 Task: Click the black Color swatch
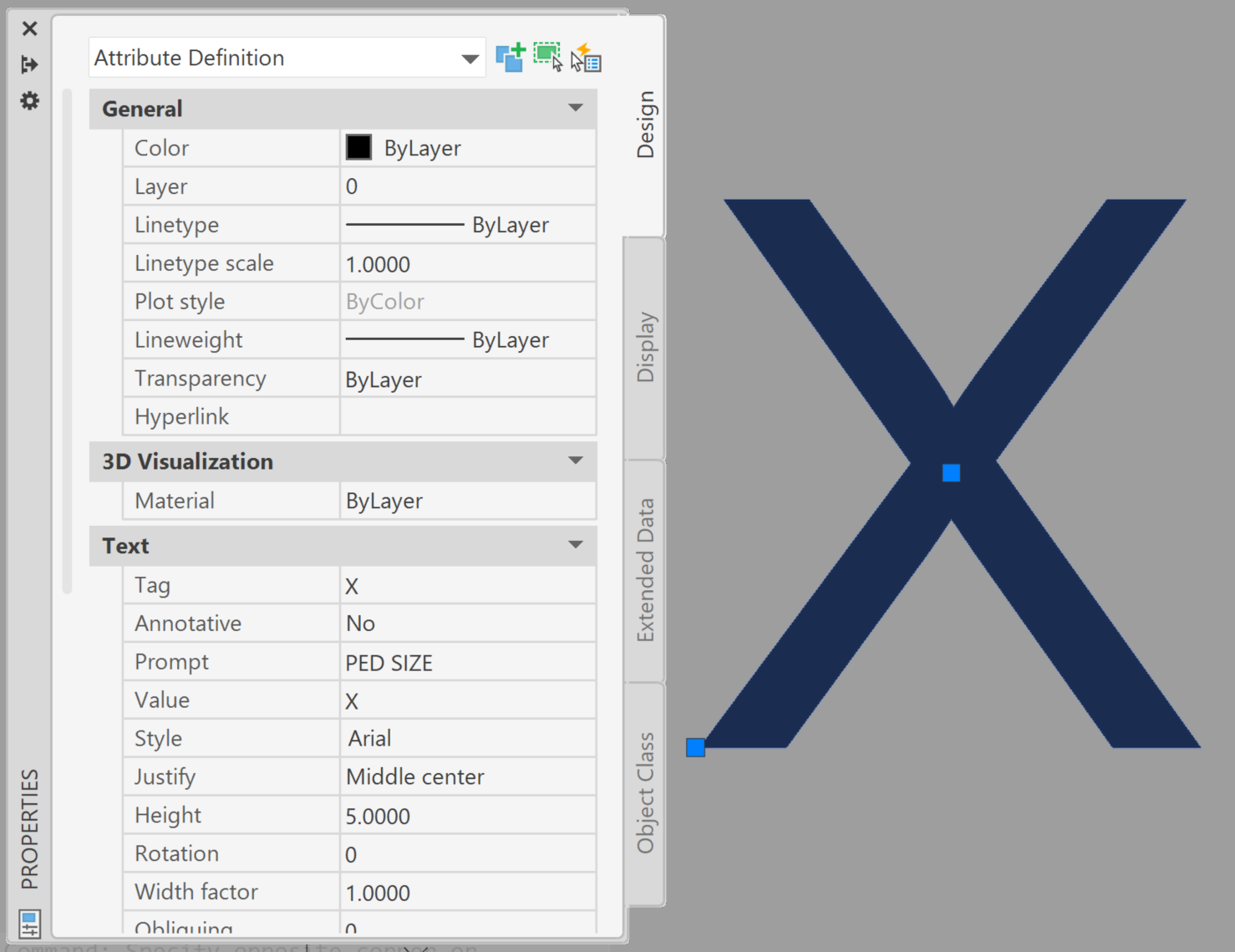(359, 147)
